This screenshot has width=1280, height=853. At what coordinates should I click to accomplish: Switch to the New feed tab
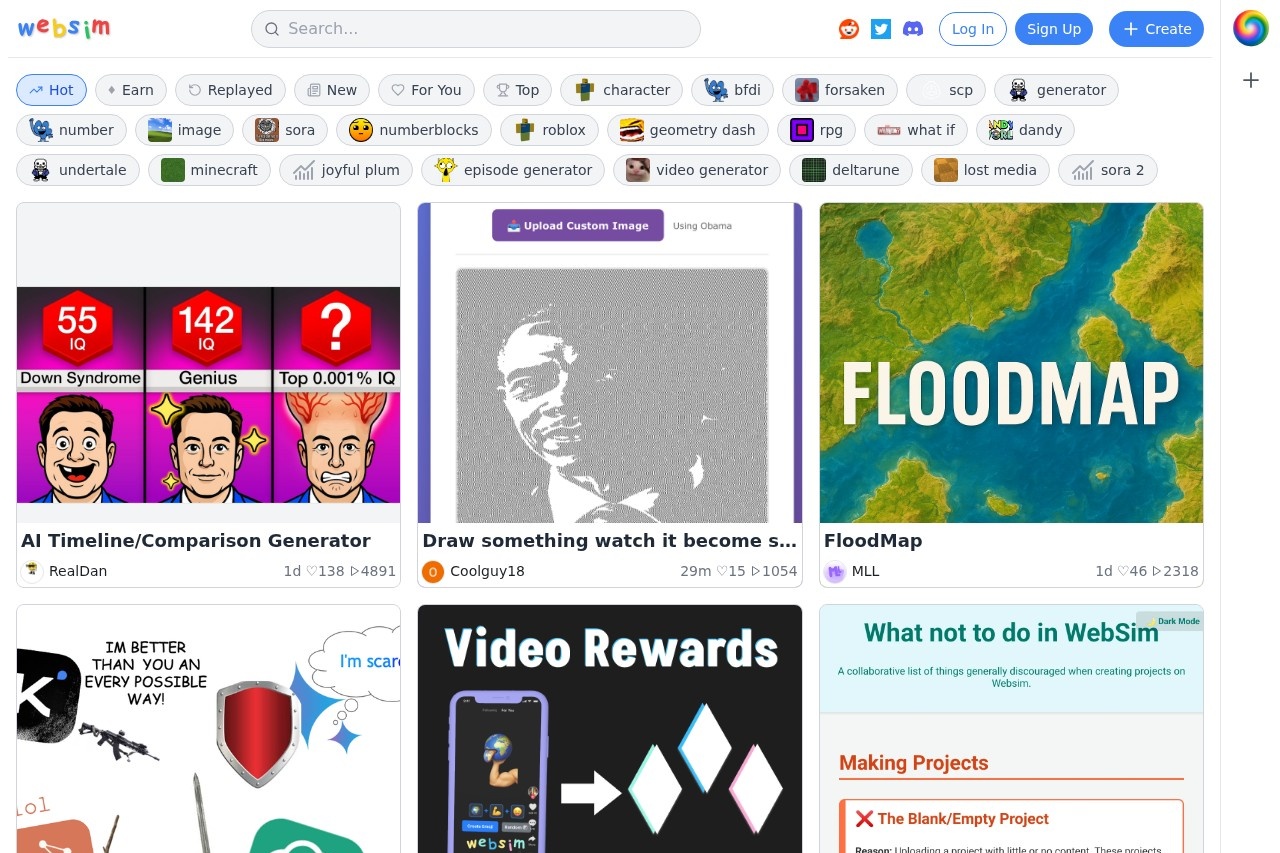pos(332,90)
